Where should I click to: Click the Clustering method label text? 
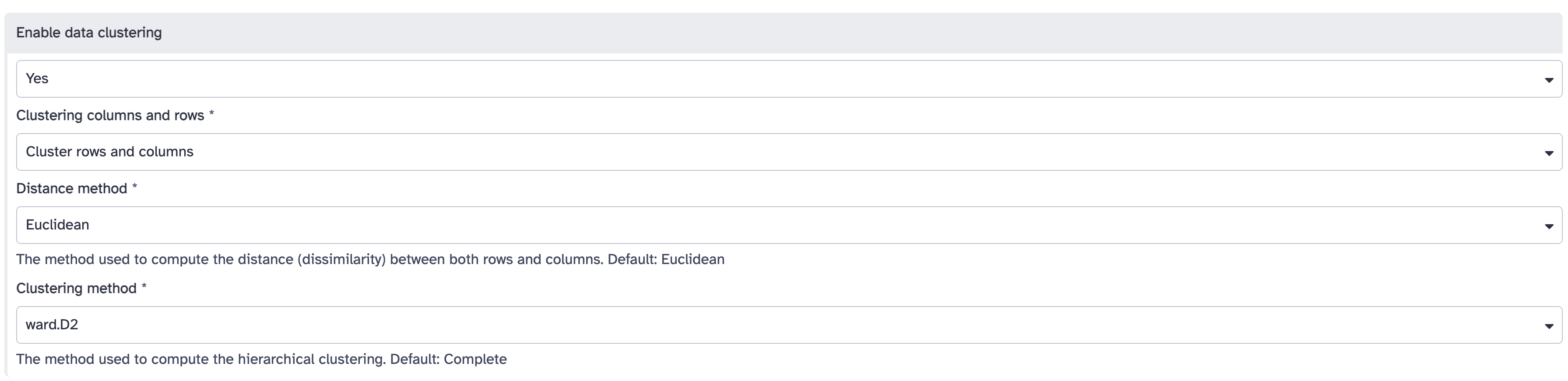[77, 288]
